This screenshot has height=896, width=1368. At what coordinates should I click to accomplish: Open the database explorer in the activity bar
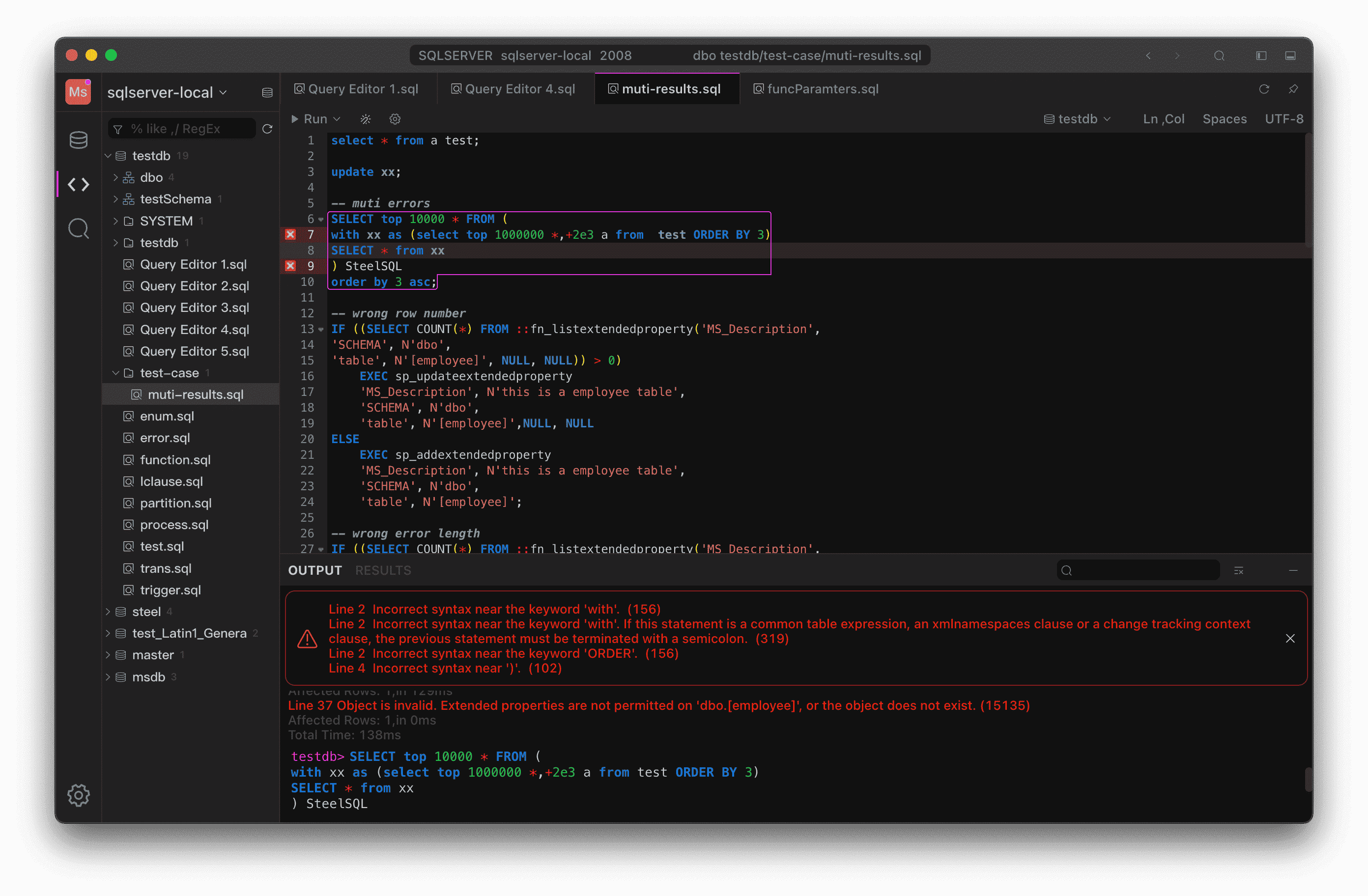(x=78, y=139)
